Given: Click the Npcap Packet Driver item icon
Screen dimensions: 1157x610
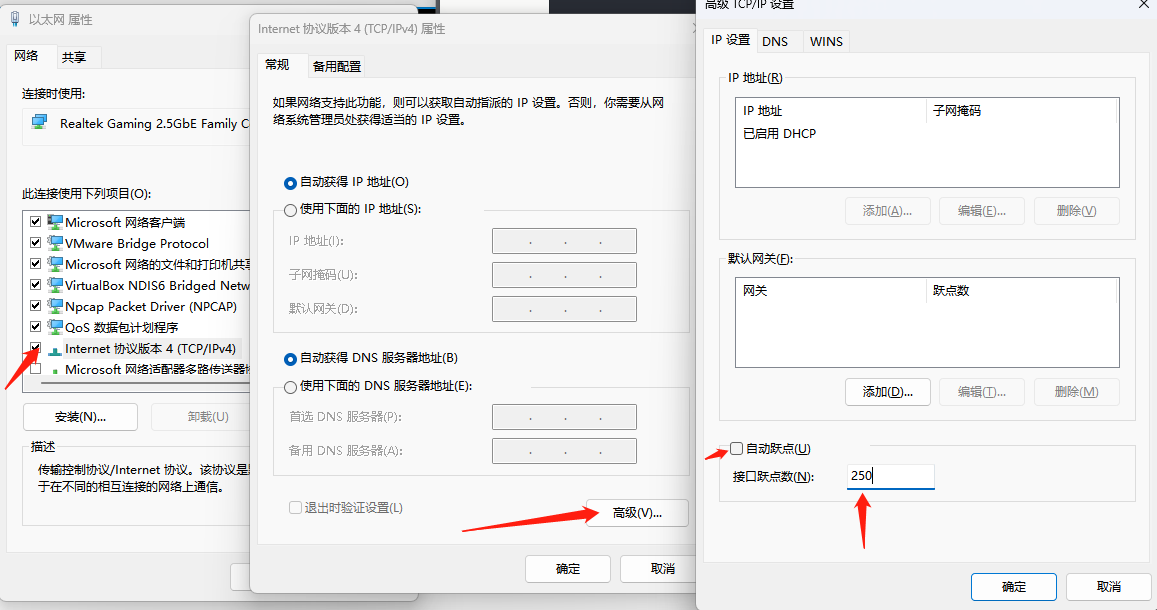Looking at the screenshot, I should [x=55, y=305].
